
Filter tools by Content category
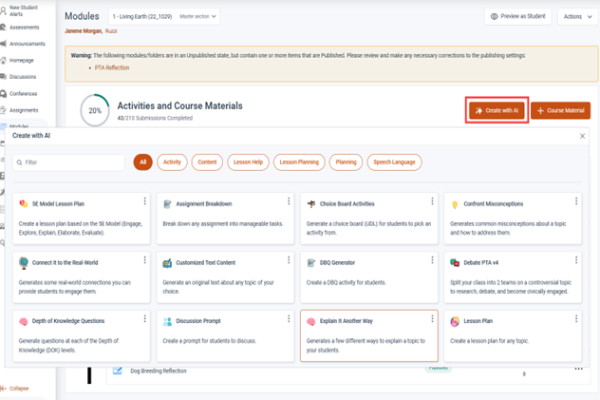pyautogui.click(x=207, y=162)
